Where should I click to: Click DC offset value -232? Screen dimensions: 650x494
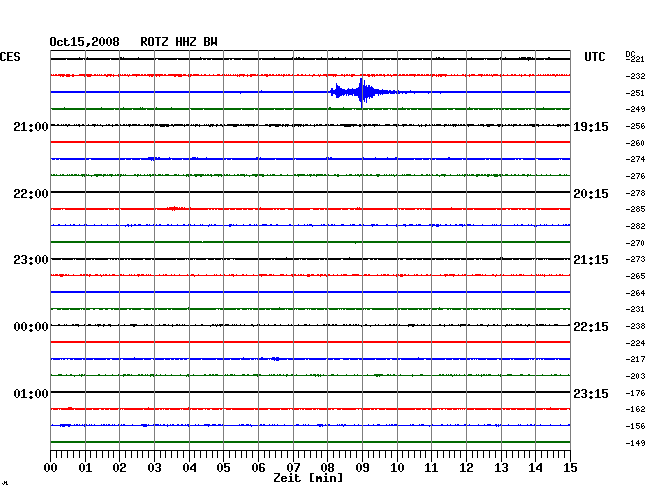[x=635, y=76]
